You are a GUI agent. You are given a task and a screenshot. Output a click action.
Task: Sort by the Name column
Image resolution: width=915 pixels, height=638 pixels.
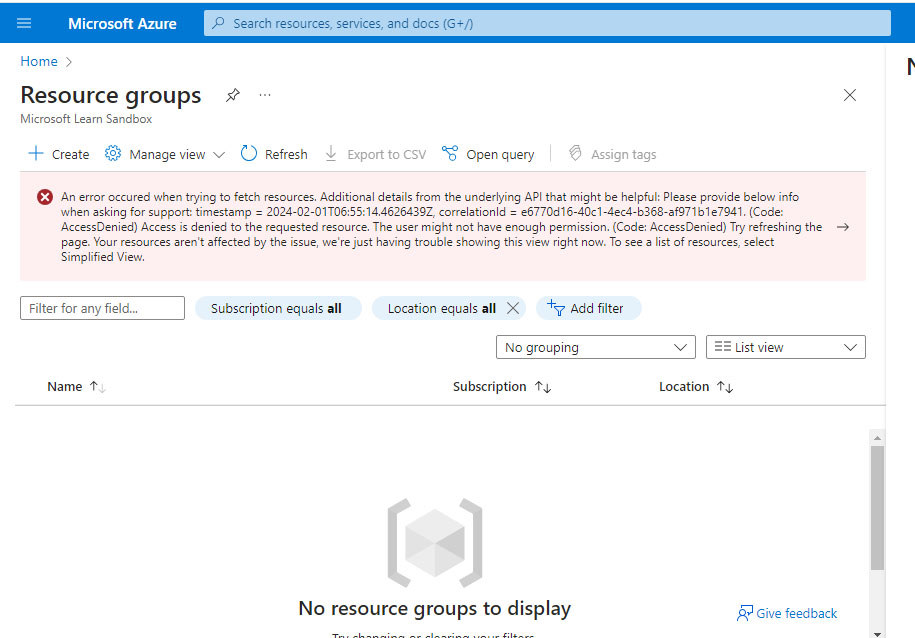point(76,386)
